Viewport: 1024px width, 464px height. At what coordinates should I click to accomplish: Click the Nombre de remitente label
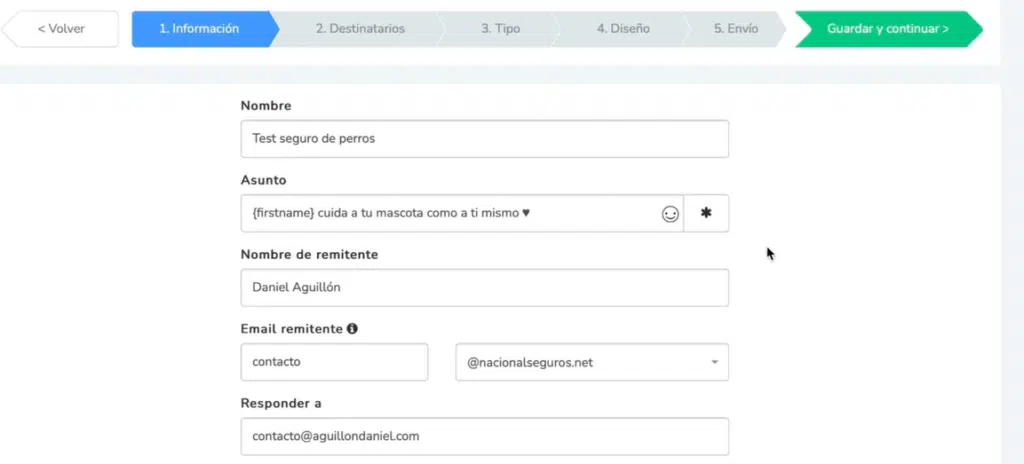click(310, 254)
